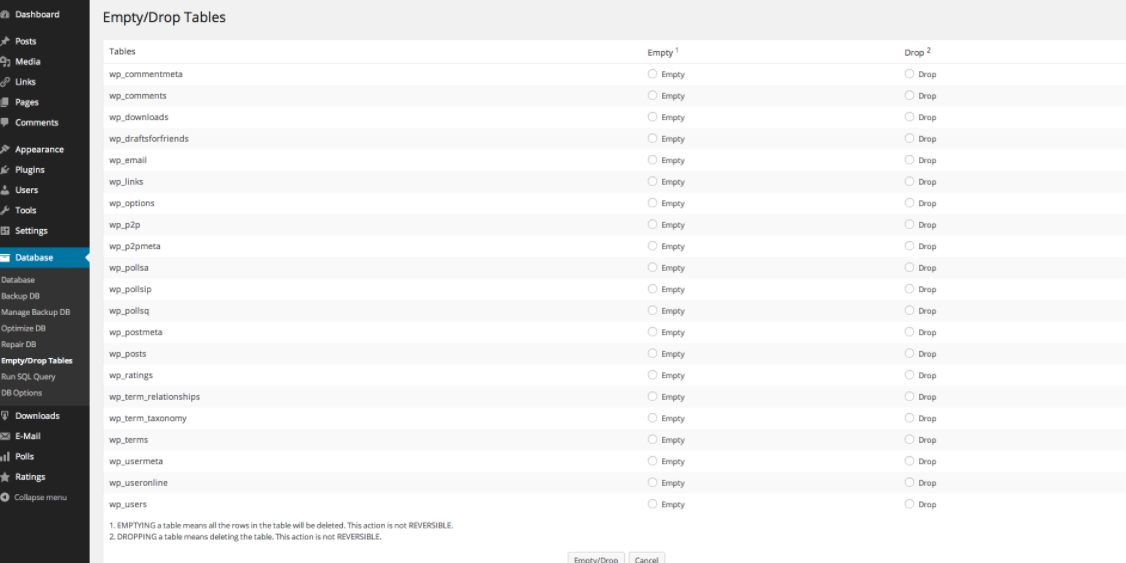
Task: Open Run SQL Query submenu item
Action: 29,377
